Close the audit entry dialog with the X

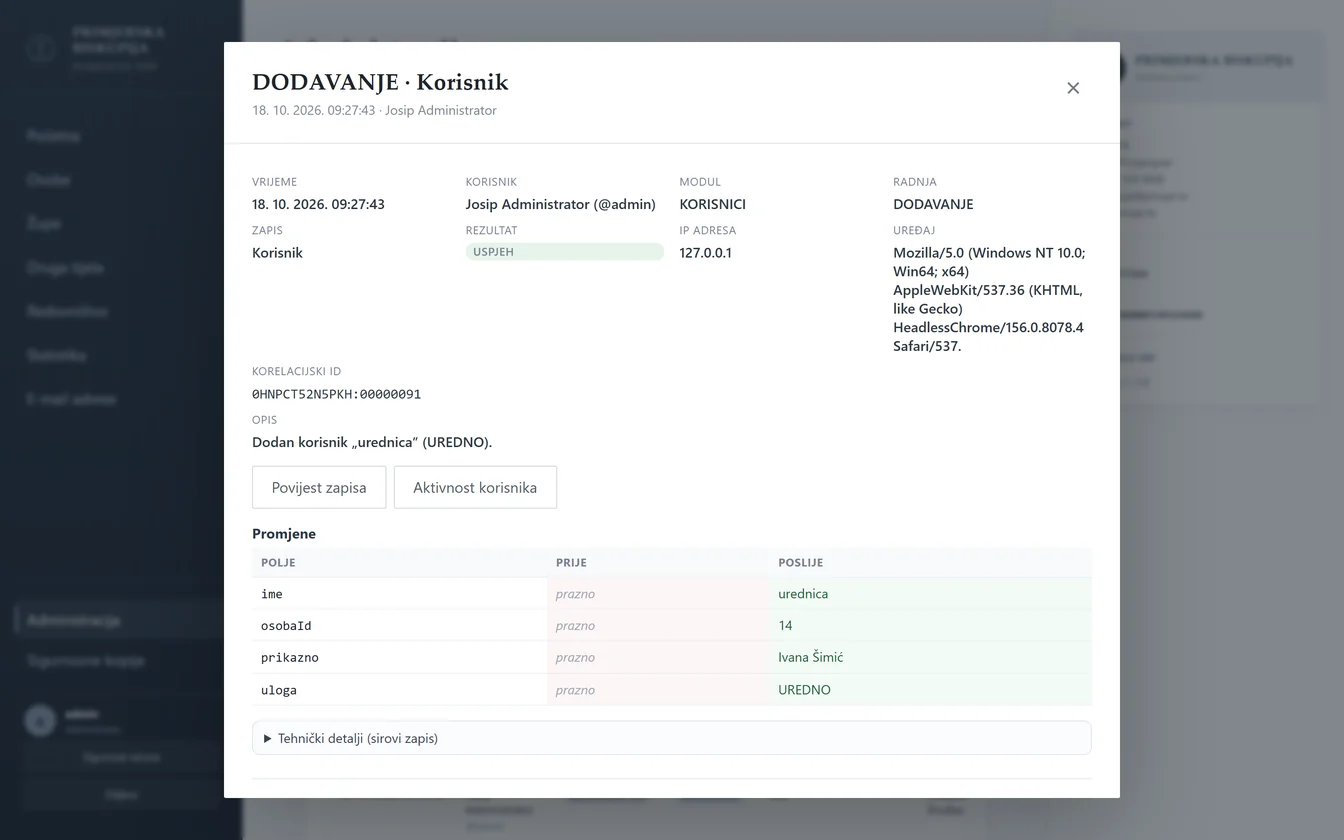pyautogui.click(x=1073, y=88)
